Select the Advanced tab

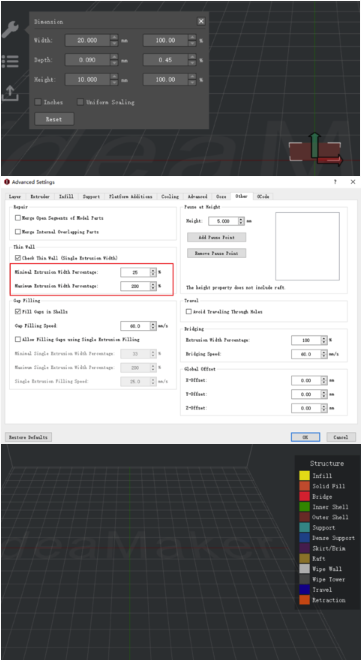pos(197,197)
